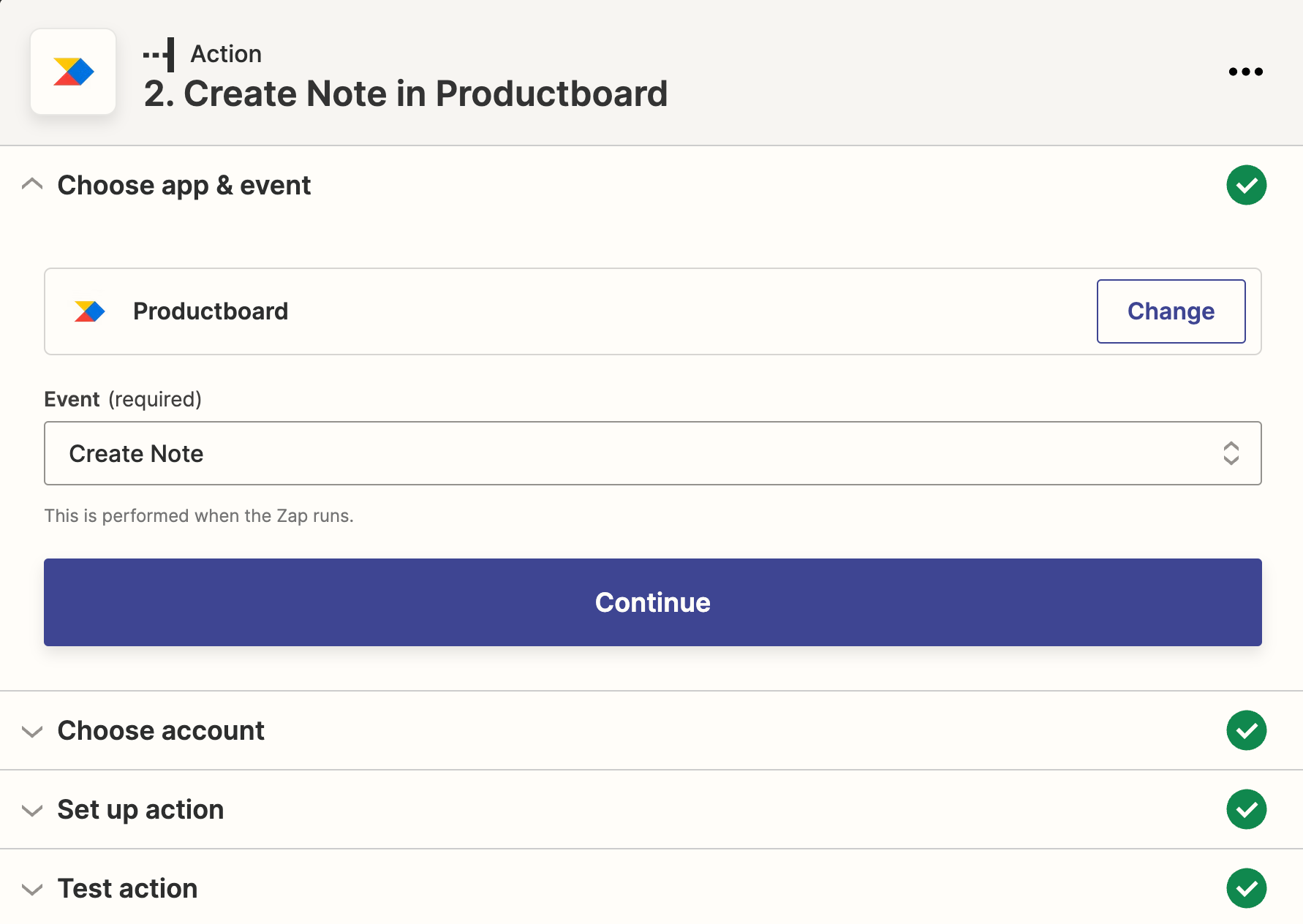Click the step title Create Note in Productboard

click(405, 94)
